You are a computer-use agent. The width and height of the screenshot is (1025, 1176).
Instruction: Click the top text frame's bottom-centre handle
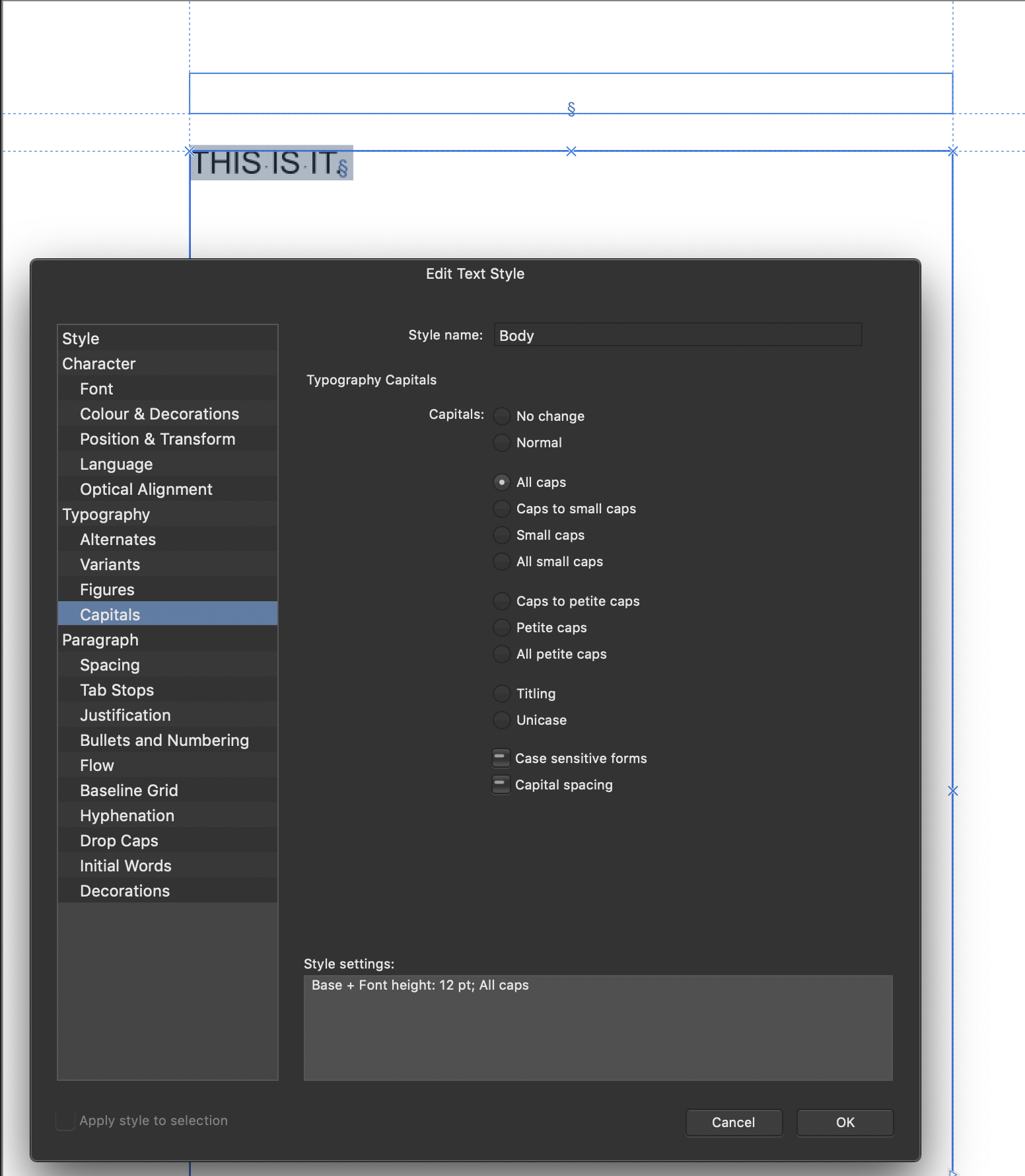(571, 109)
